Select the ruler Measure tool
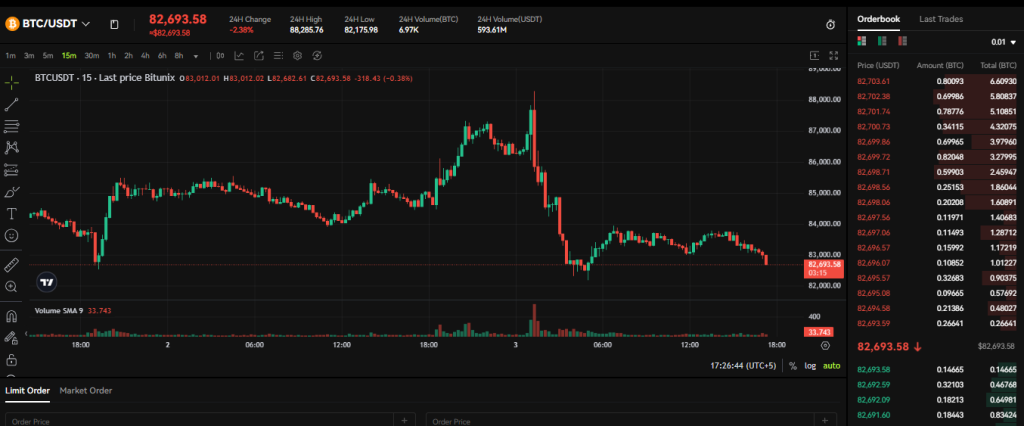Viewport: 1024px width, 426px height. (x=12, y=265)
